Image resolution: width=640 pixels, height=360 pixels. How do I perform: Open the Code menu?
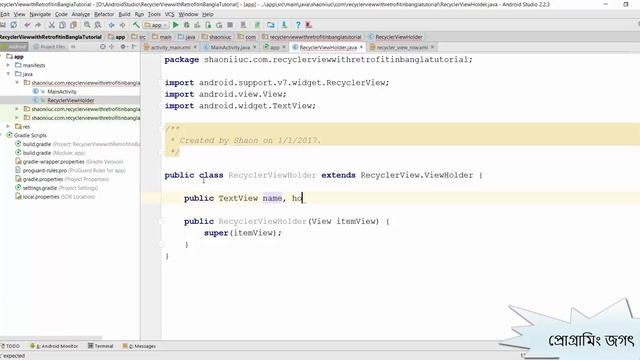click(61, 14)
